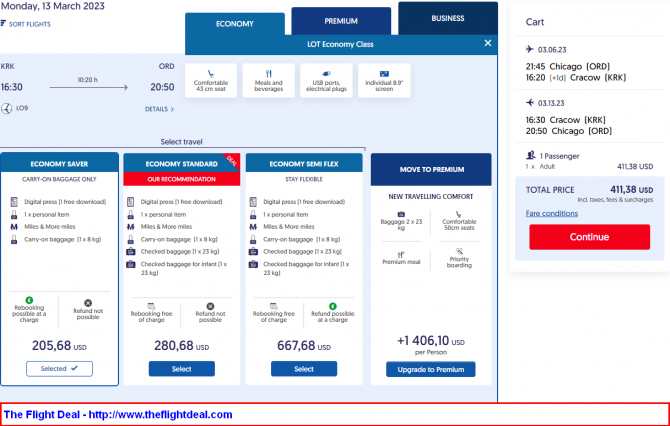The width and height of the screenshot is (670, 426).
Task: Click the Total Price 411,38 USD text
Action: [x=632, y=190]
